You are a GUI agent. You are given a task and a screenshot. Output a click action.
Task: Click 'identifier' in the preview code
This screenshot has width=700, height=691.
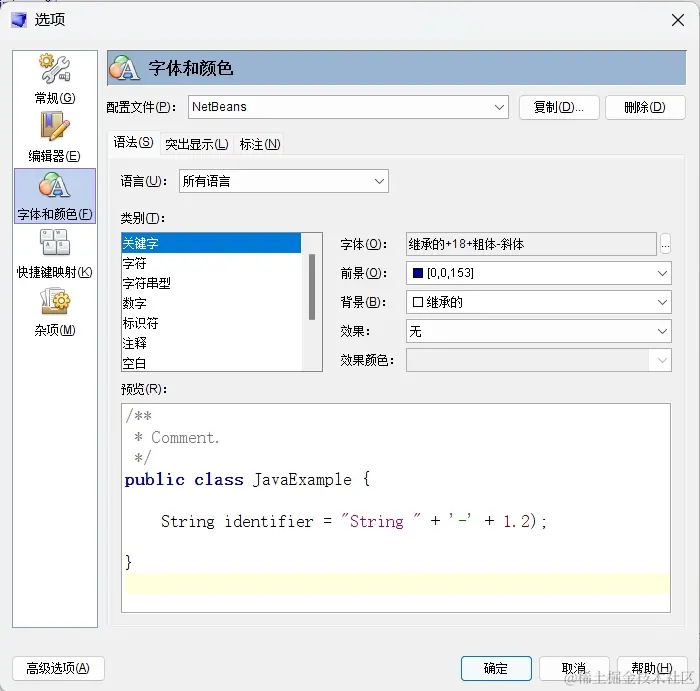[269, 521]
